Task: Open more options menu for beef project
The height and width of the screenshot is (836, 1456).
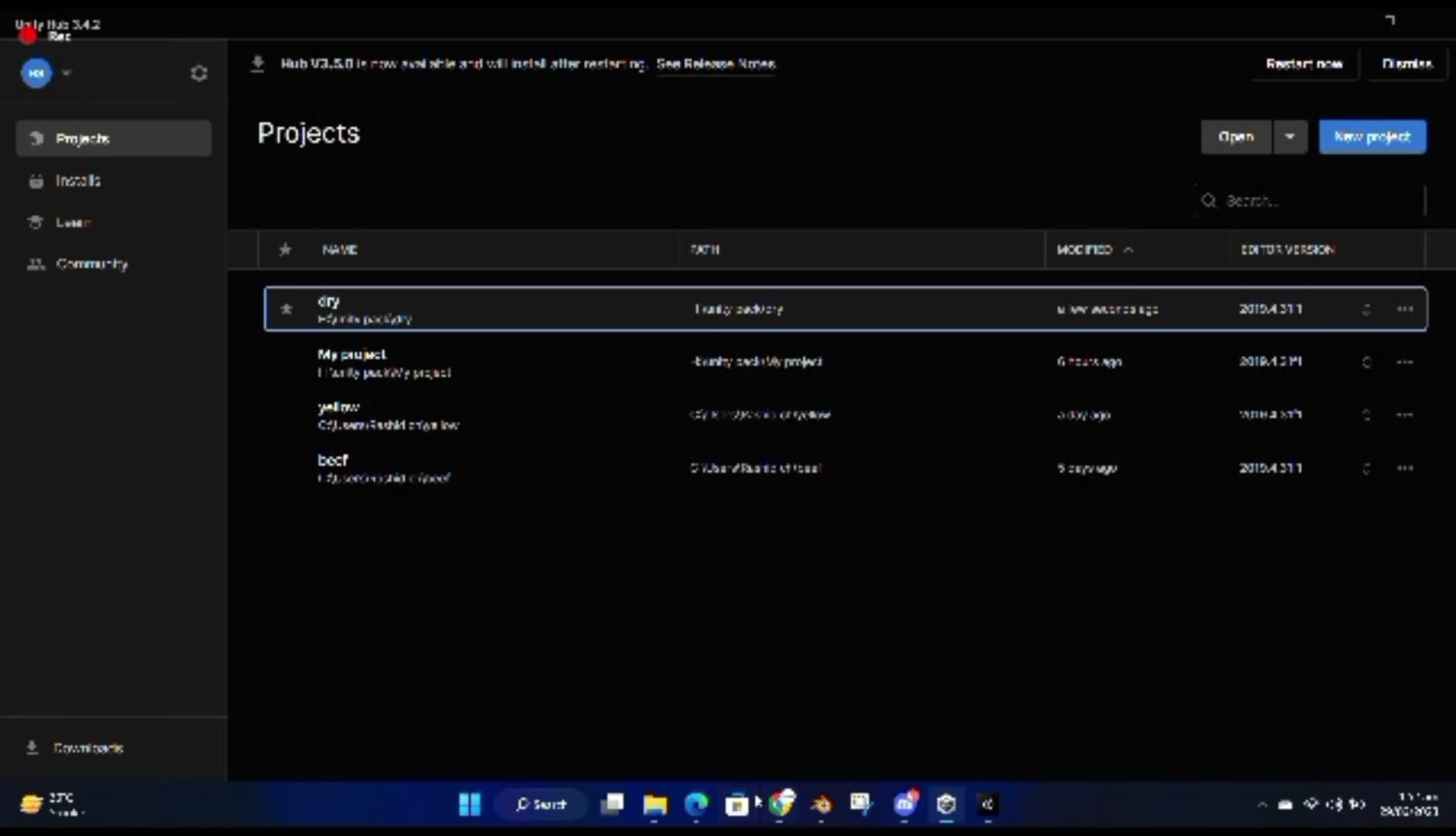Action: click(1405, 468)
